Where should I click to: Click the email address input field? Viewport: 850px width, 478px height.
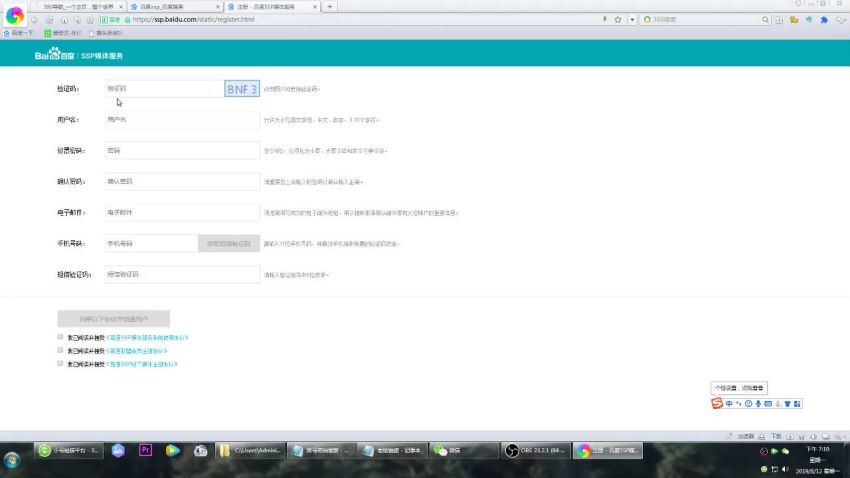coord(182,212)
